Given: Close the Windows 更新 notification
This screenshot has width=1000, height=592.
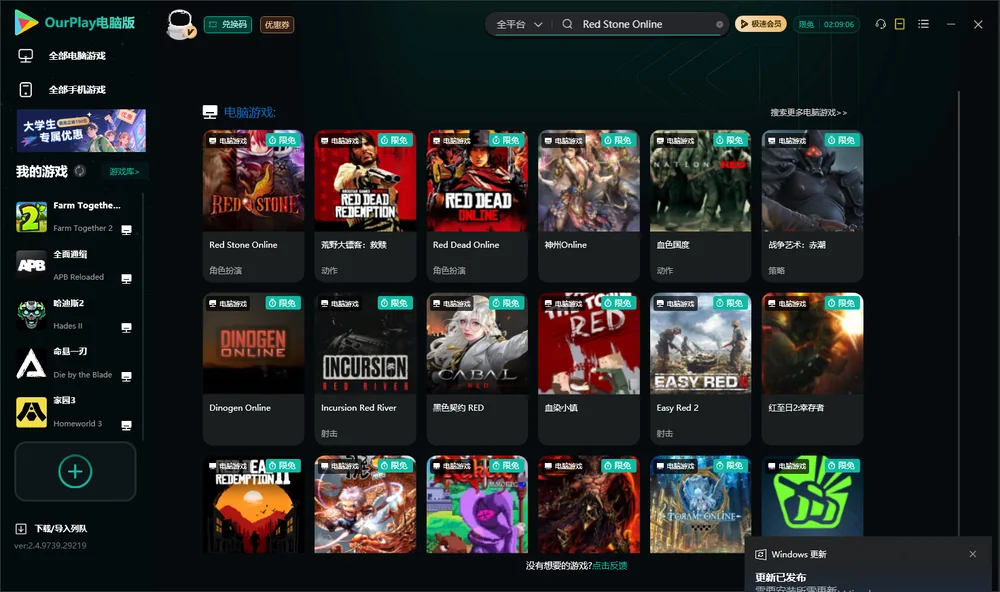Looking at the screenshot, I should click(x=973, y=554).
